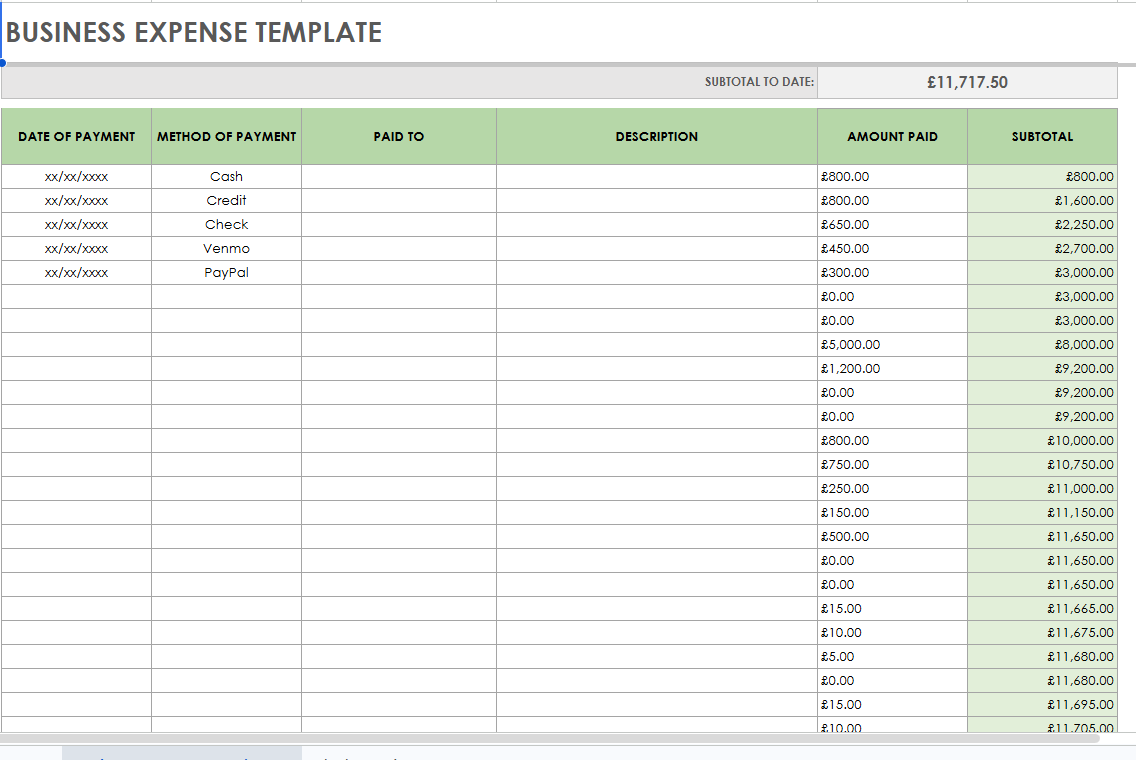Select the Venmo payment method cell

tap(226, 248)
